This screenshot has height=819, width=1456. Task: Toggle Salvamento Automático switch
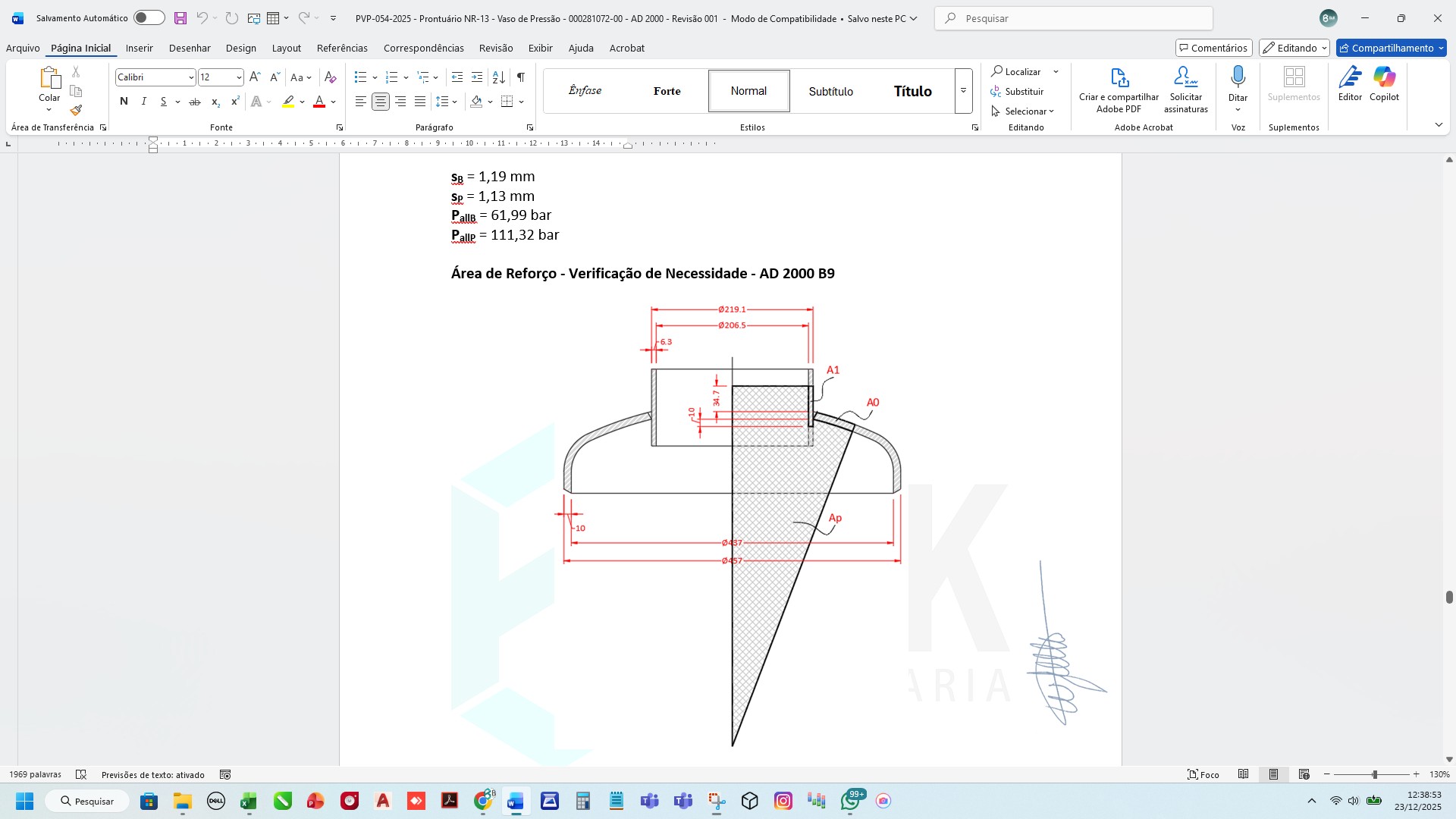[x=149, y=18]
